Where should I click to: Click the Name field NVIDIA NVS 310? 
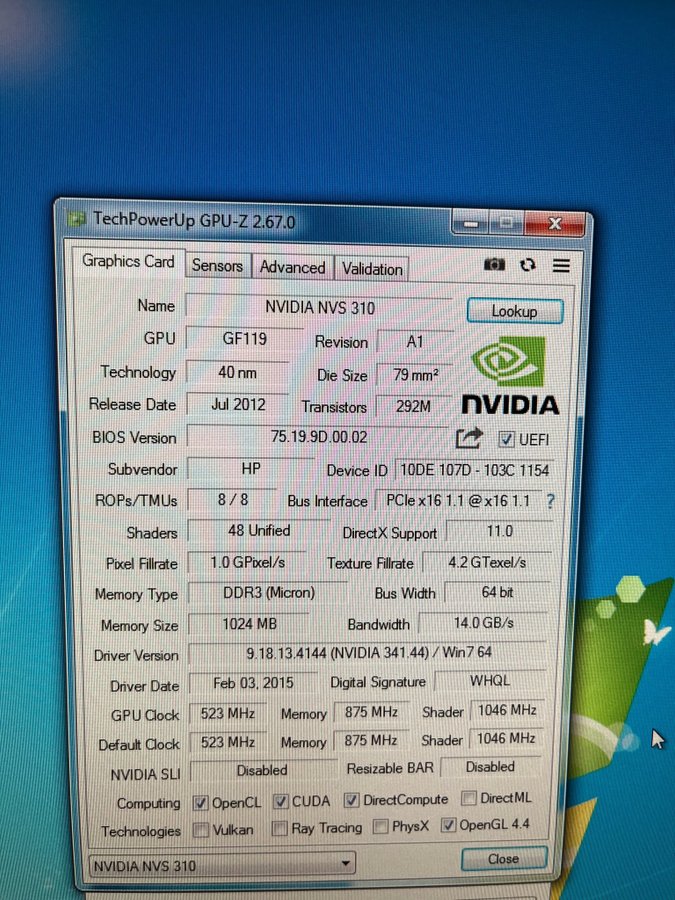coord(319,308)
